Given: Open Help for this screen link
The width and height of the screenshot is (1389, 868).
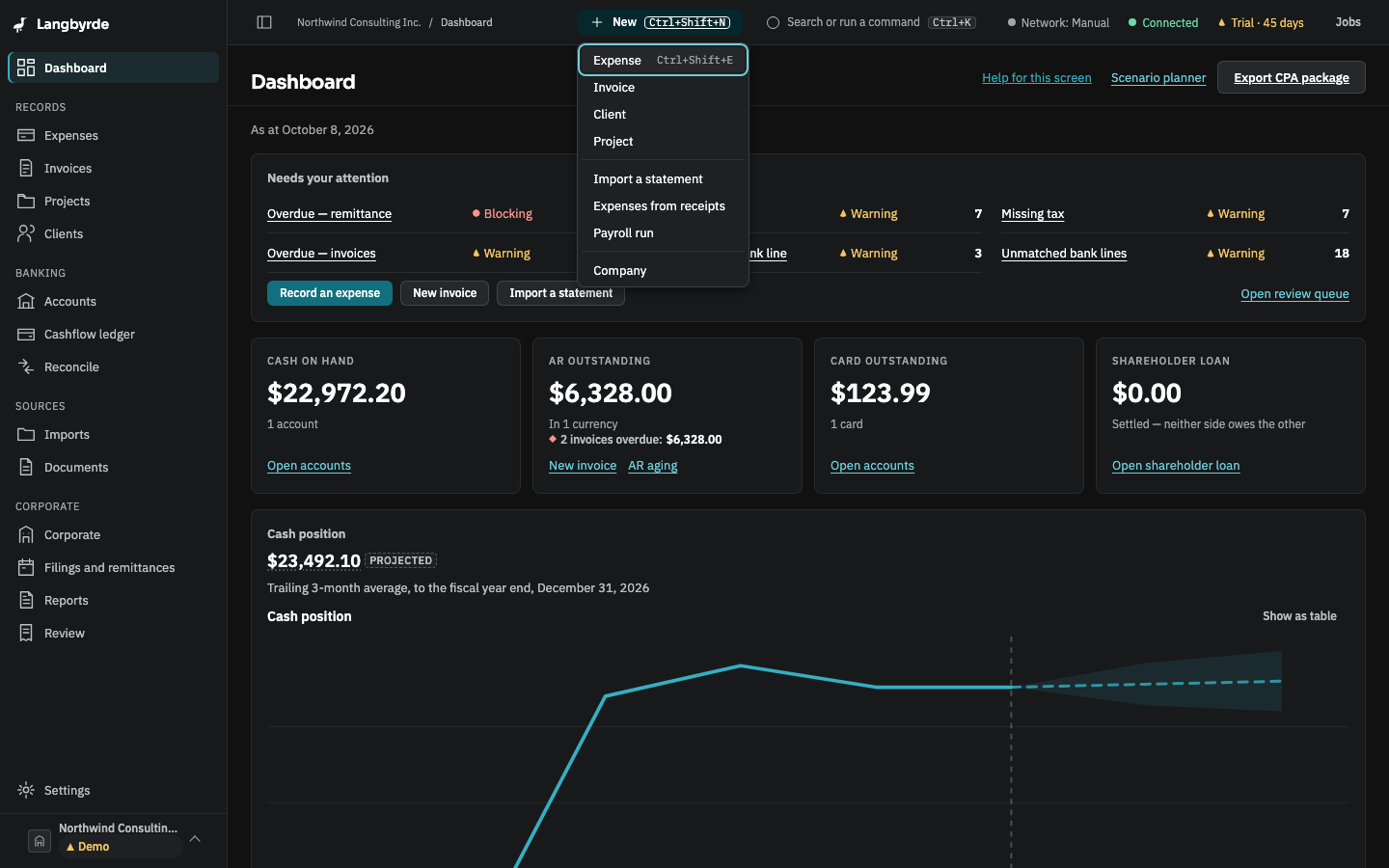Looking at the screenshot, I should [x=1036, y=77].
